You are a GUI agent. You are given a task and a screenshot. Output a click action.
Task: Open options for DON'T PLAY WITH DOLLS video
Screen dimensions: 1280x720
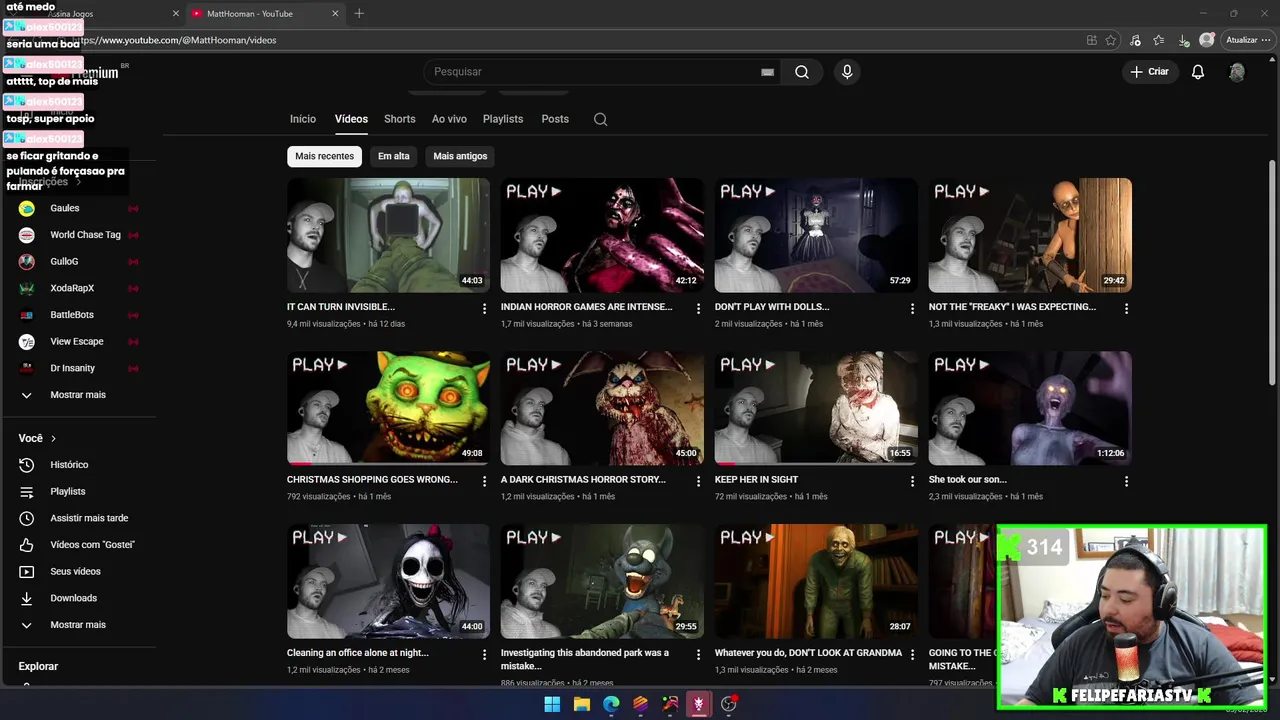912,309
